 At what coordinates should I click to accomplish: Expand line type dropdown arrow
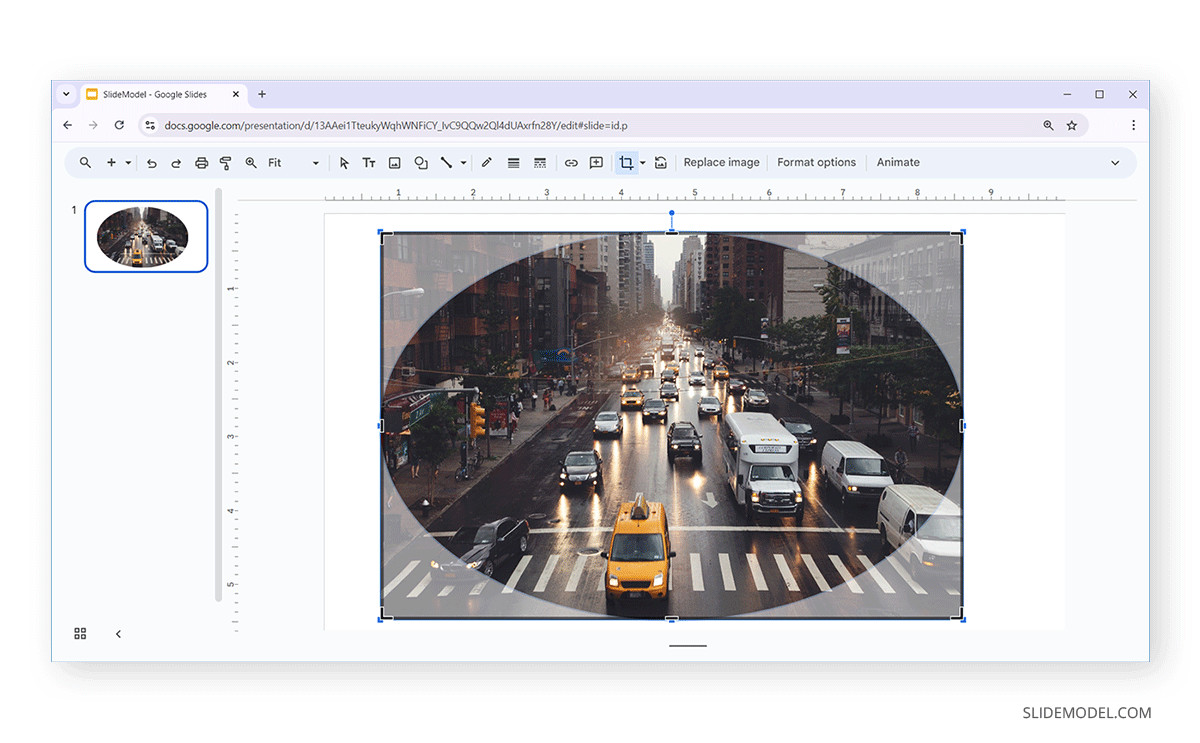463,163
